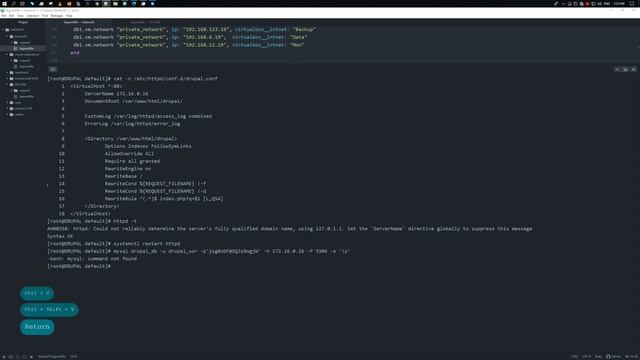Open Windows Task View
The height and width of the screenshot is (360, 640).
[22, 3]
